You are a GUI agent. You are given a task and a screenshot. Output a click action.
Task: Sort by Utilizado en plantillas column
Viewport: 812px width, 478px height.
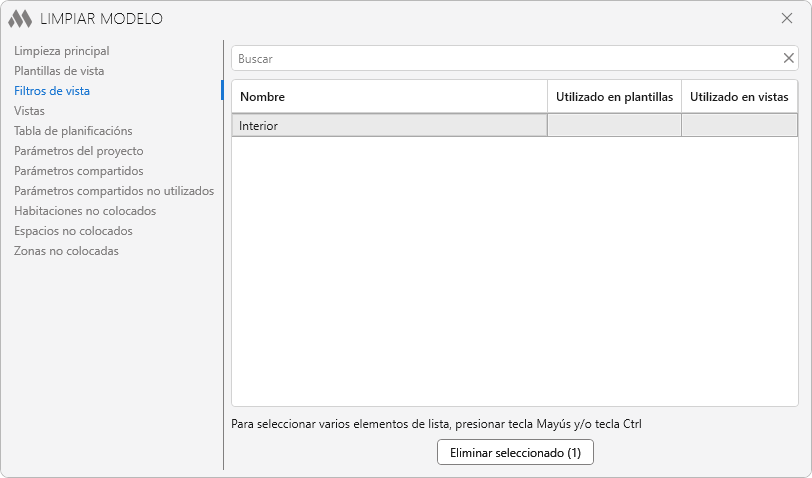614,97
